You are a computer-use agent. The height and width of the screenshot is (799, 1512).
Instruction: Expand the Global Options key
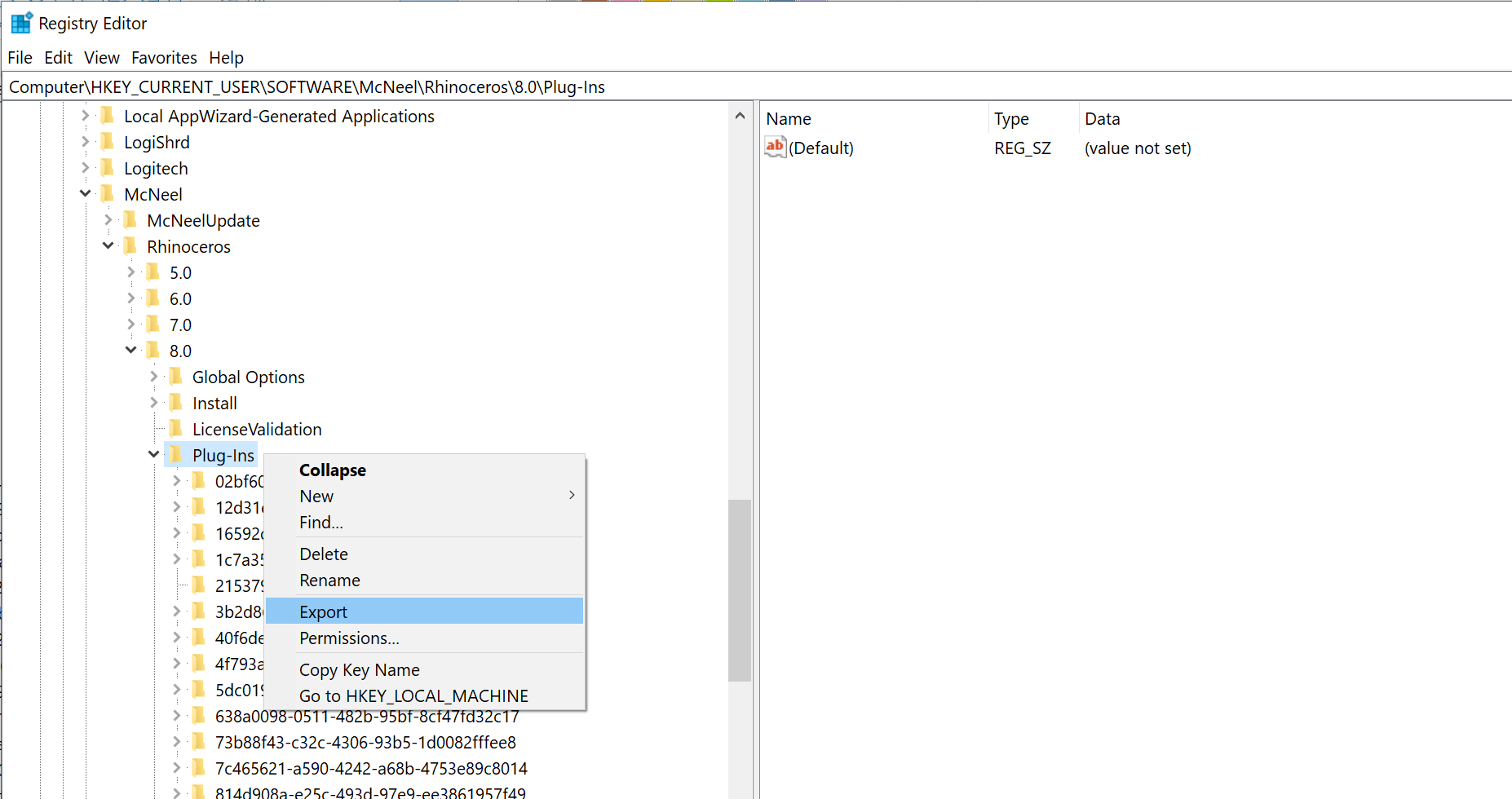pos(154,377)
